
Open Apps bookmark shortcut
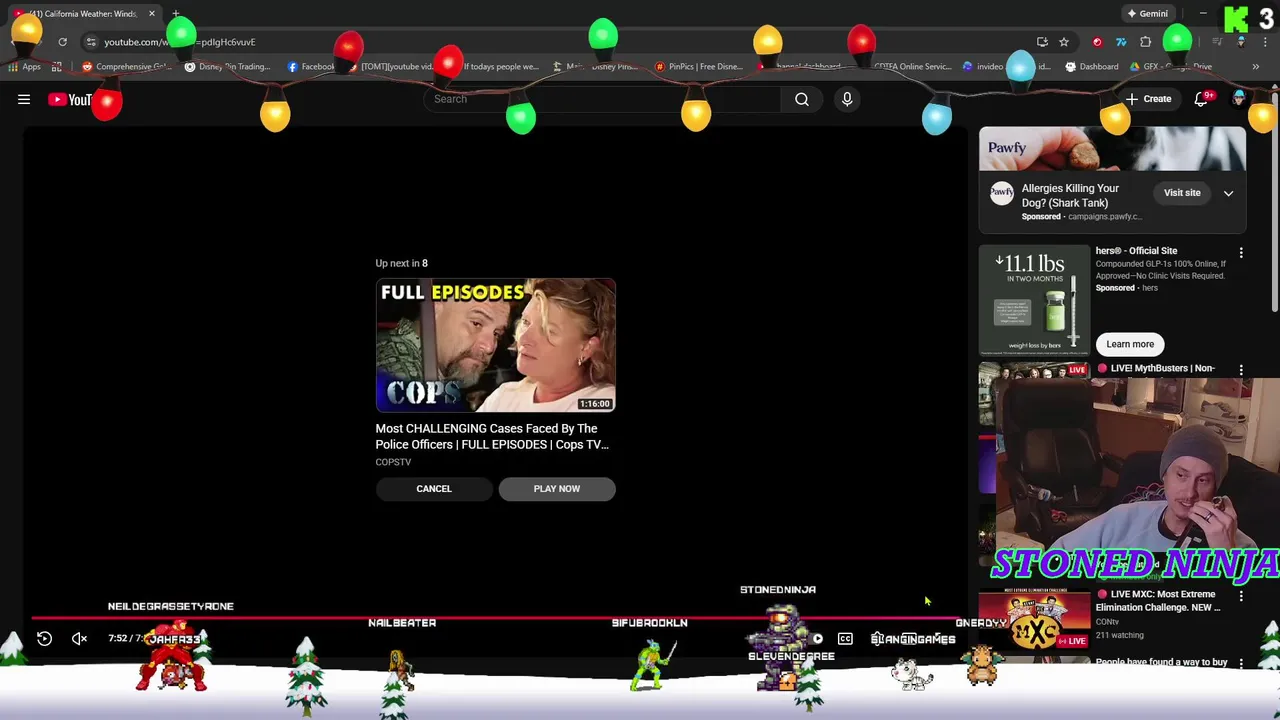coord(25,67)
